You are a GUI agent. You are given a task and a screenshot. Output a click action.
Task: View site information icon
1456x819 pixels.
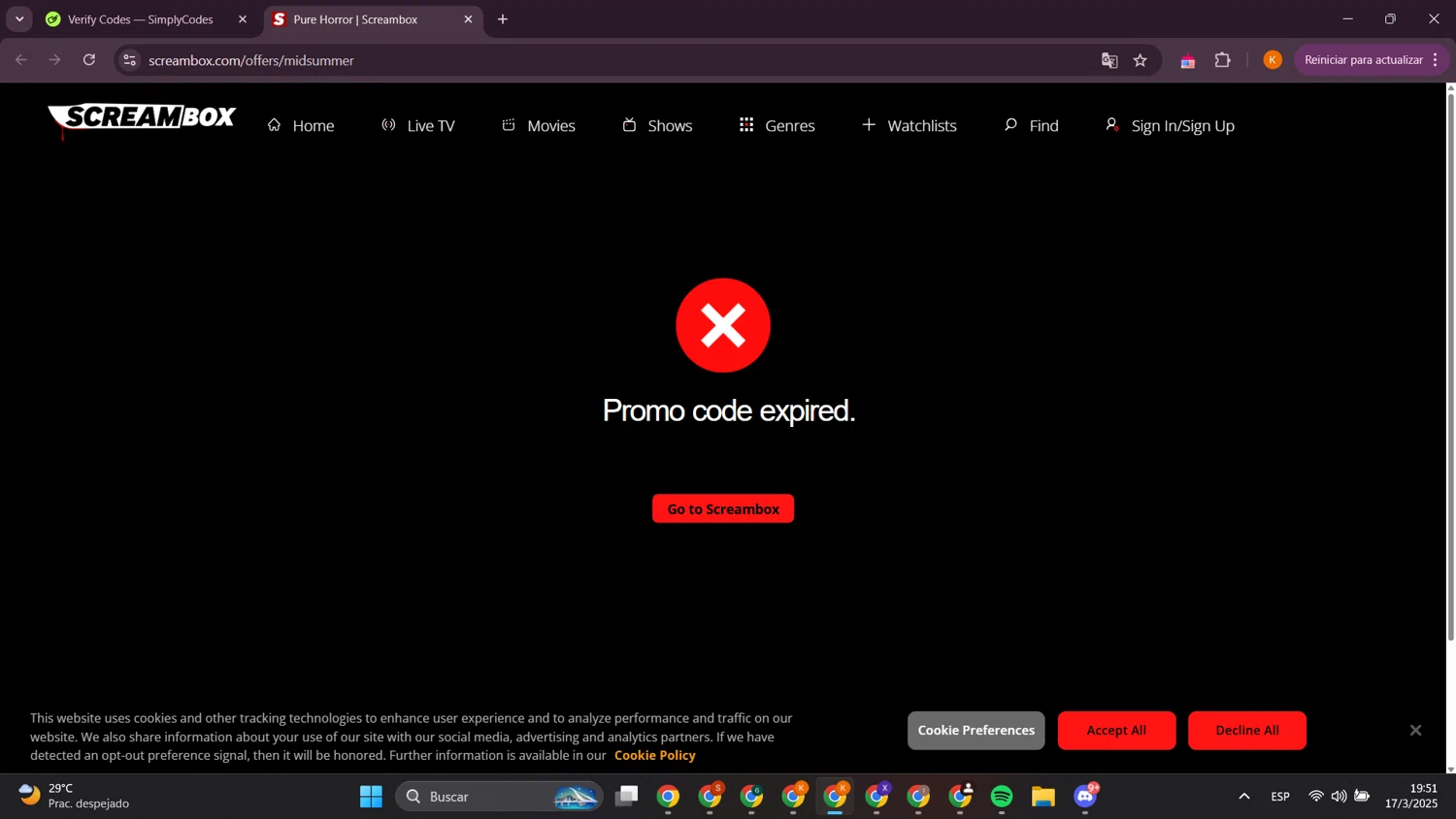click(x=129, y=60)
